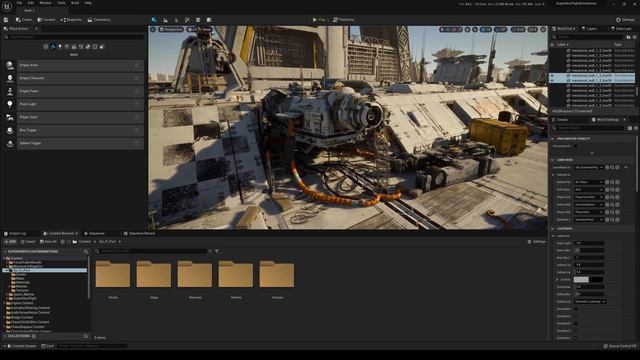The width and height of the screenshot is (640, 360).
Task: Maximize the viewport with corner icon
Action: pyautogui.click(x=543, y=29)
